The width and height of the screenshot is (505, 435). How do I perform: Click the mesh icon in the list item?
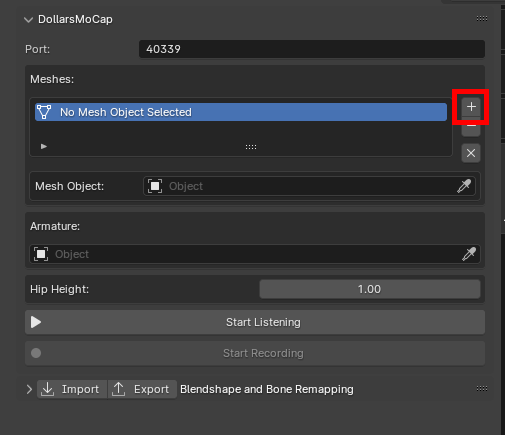[44, 112]
